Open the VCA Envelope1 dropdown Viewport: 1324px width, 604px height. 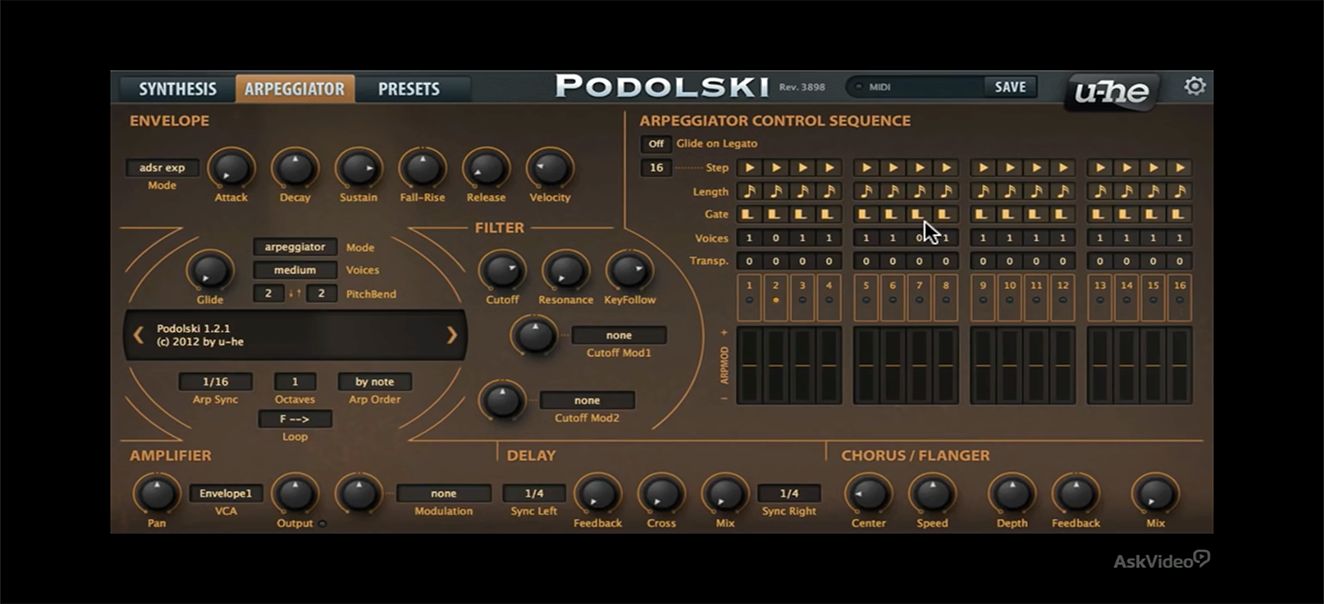[x=226, y=494]
